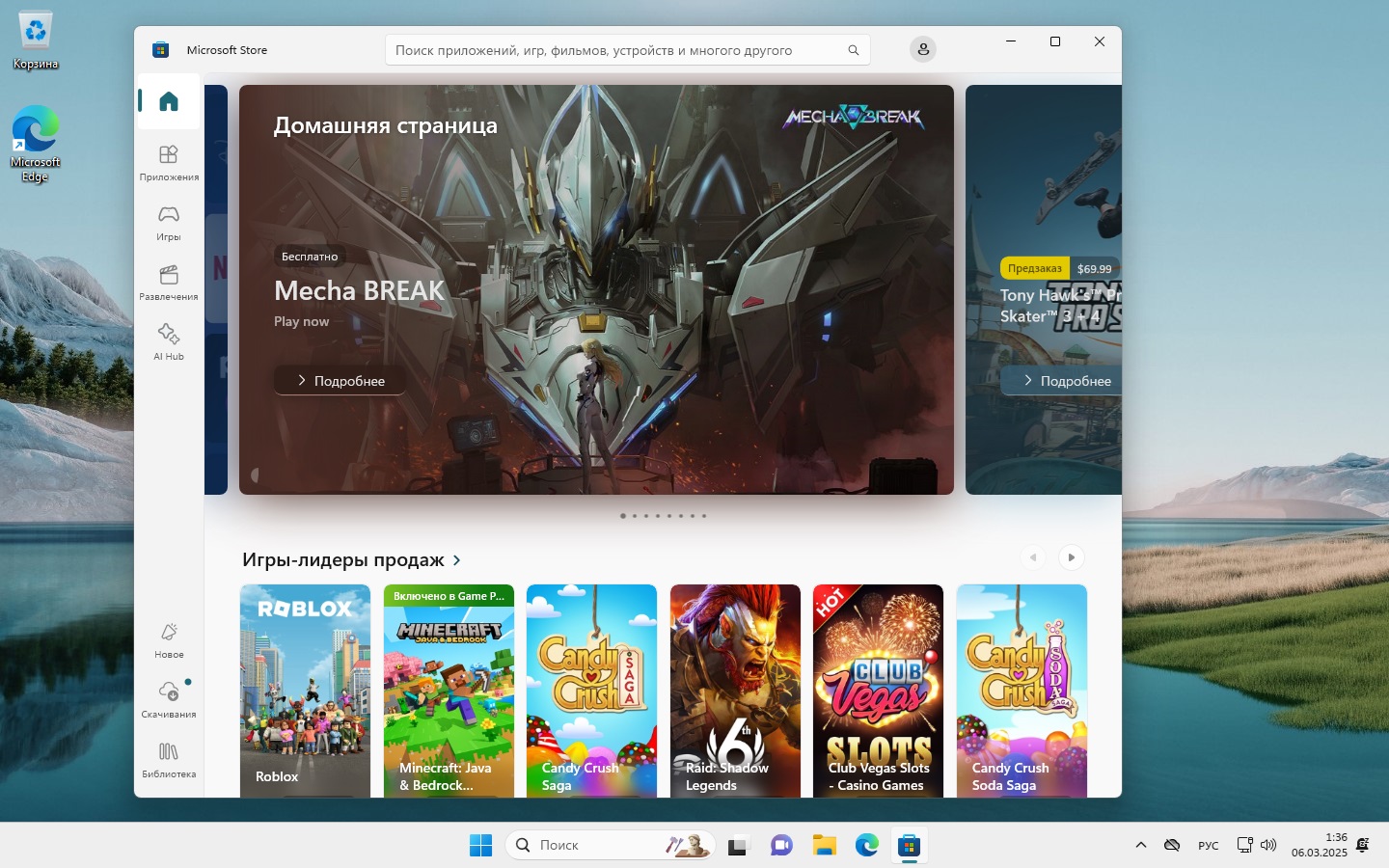Open Библиотека library page
Image resolution: width=1389 pixels, height=868 pixels.
pyautogui.click(x=169, y=760)
